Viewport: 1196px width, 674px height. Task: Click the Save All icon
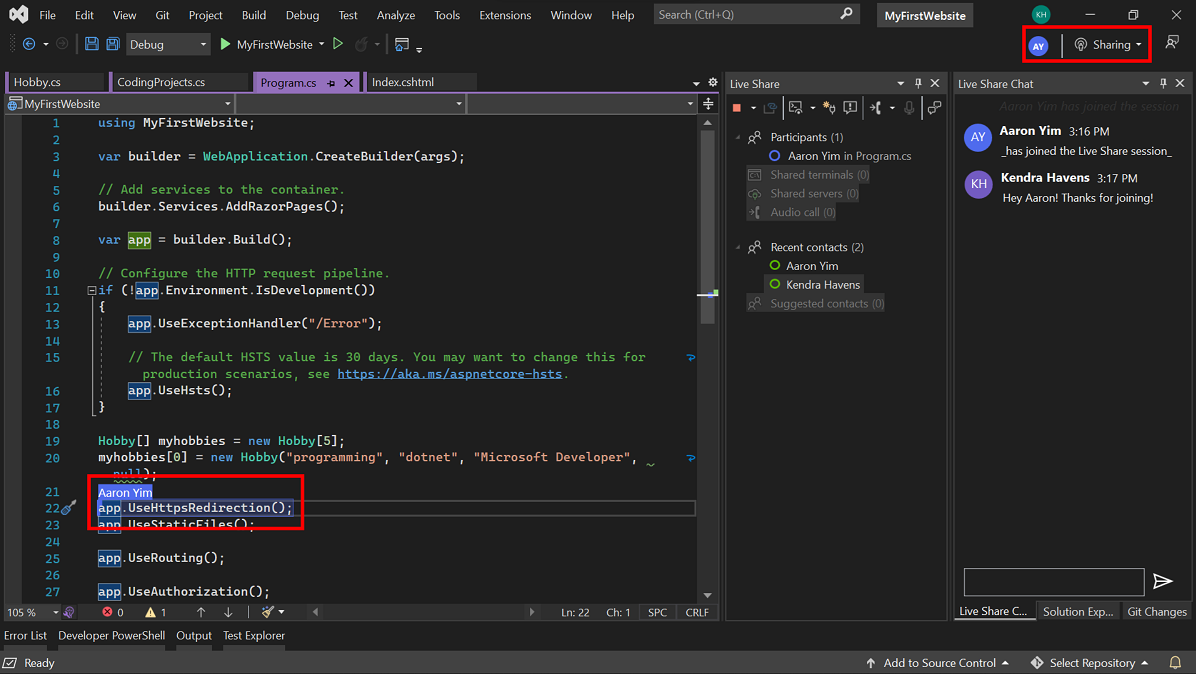coord(113,44)
